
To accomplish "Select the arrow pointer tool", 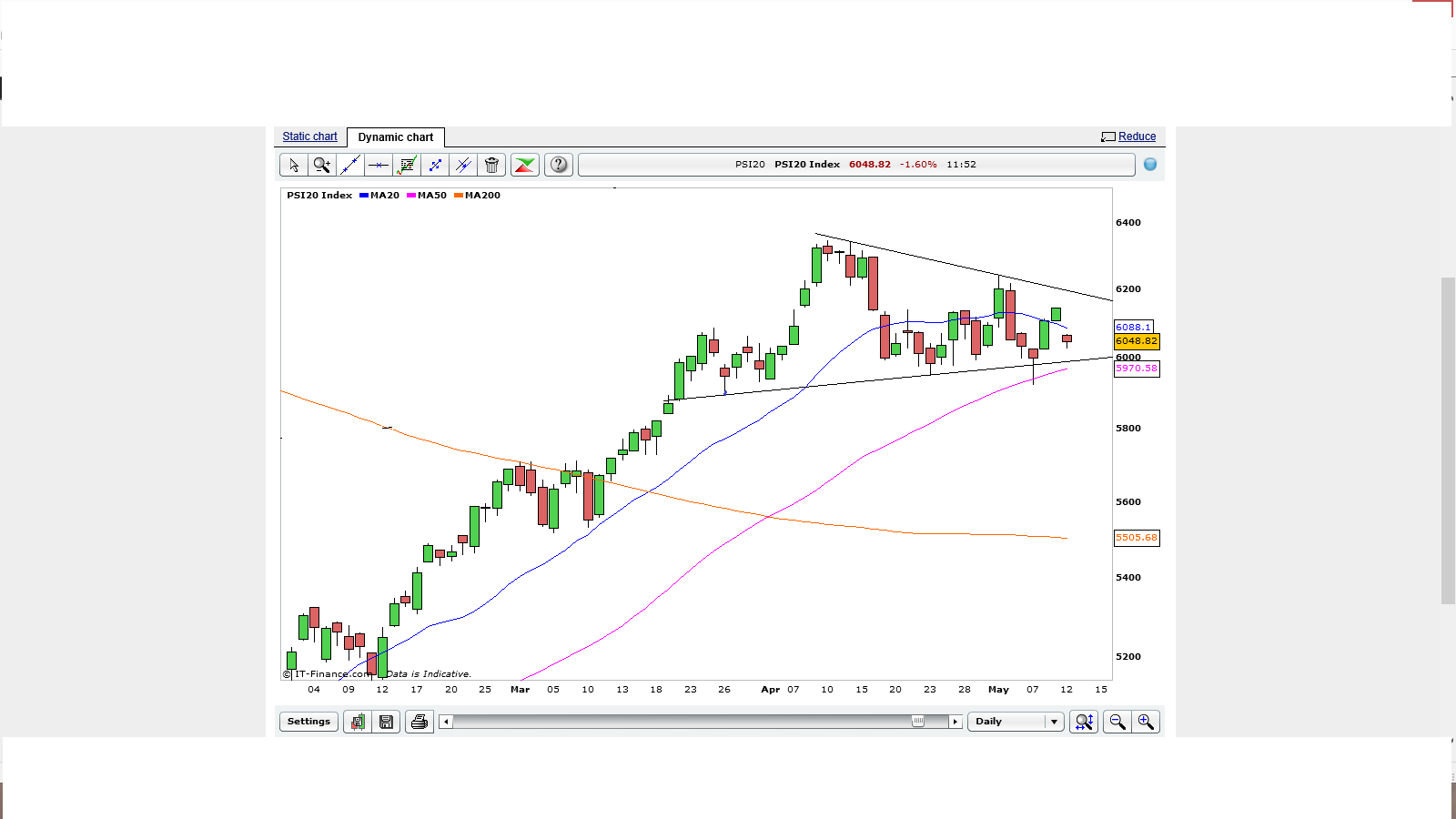I will 293,165.
